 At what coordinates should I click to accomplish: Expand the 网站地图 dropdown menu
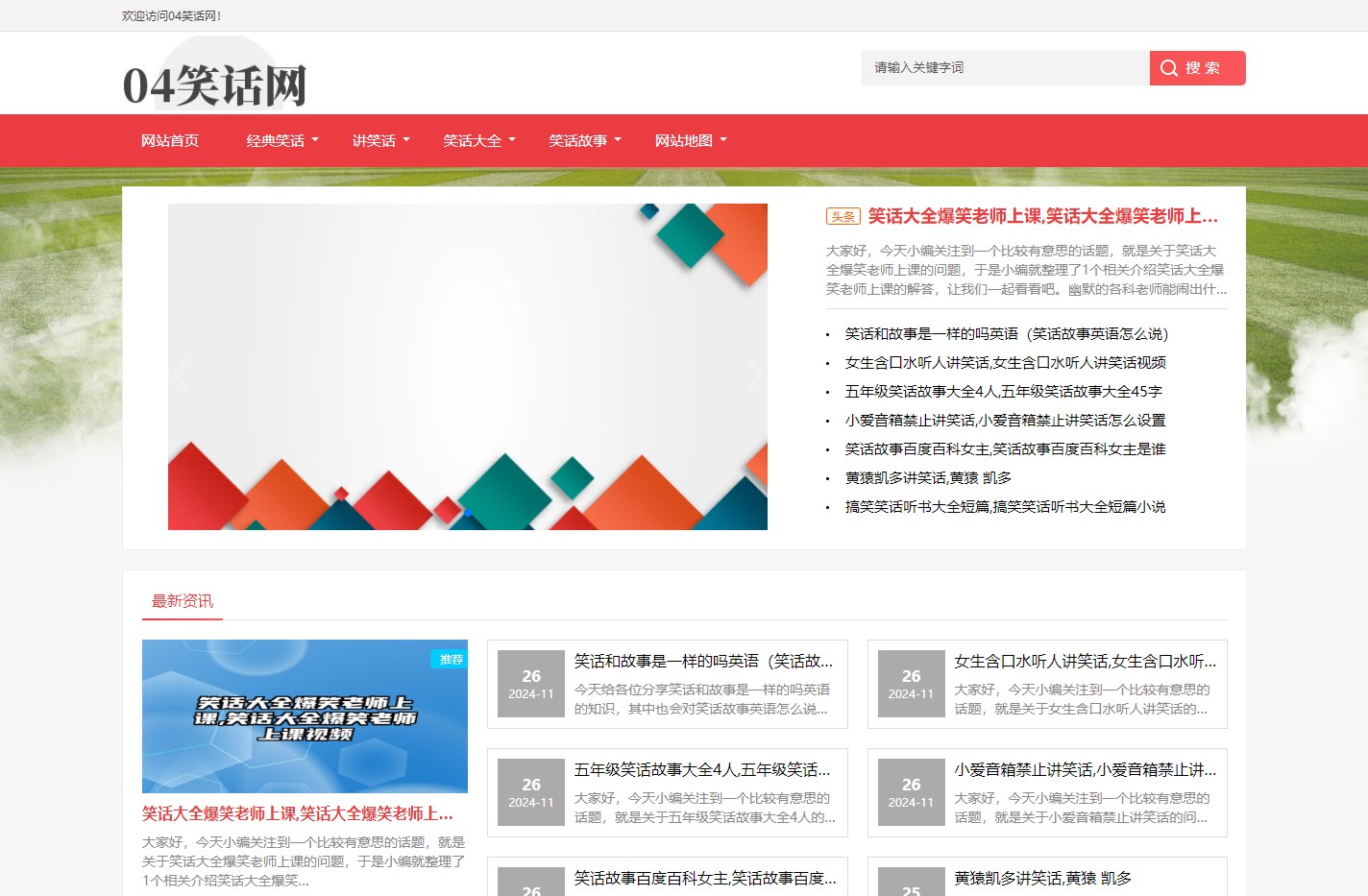691,140
